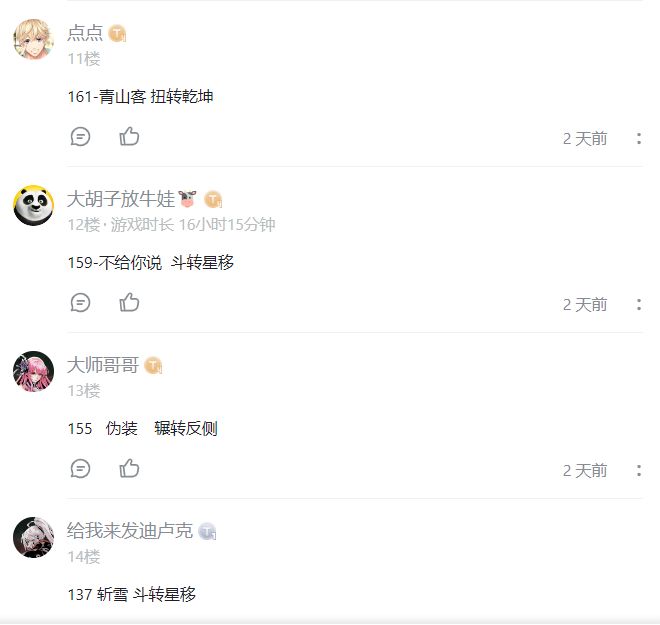Open more options for 点点's comment
660x625 pixels.
639,139
